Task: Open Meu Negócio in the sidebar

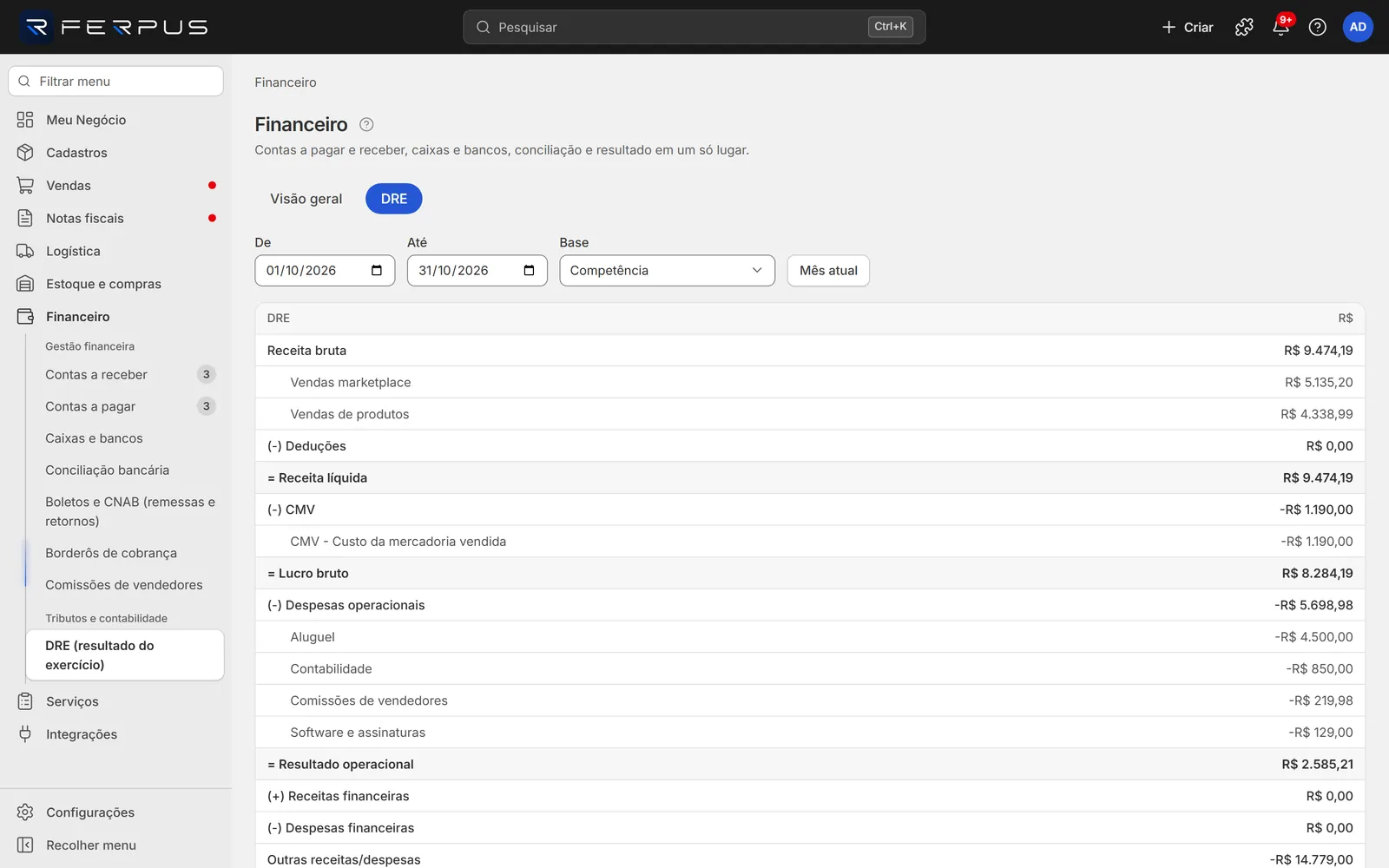Action: (116, 120)
